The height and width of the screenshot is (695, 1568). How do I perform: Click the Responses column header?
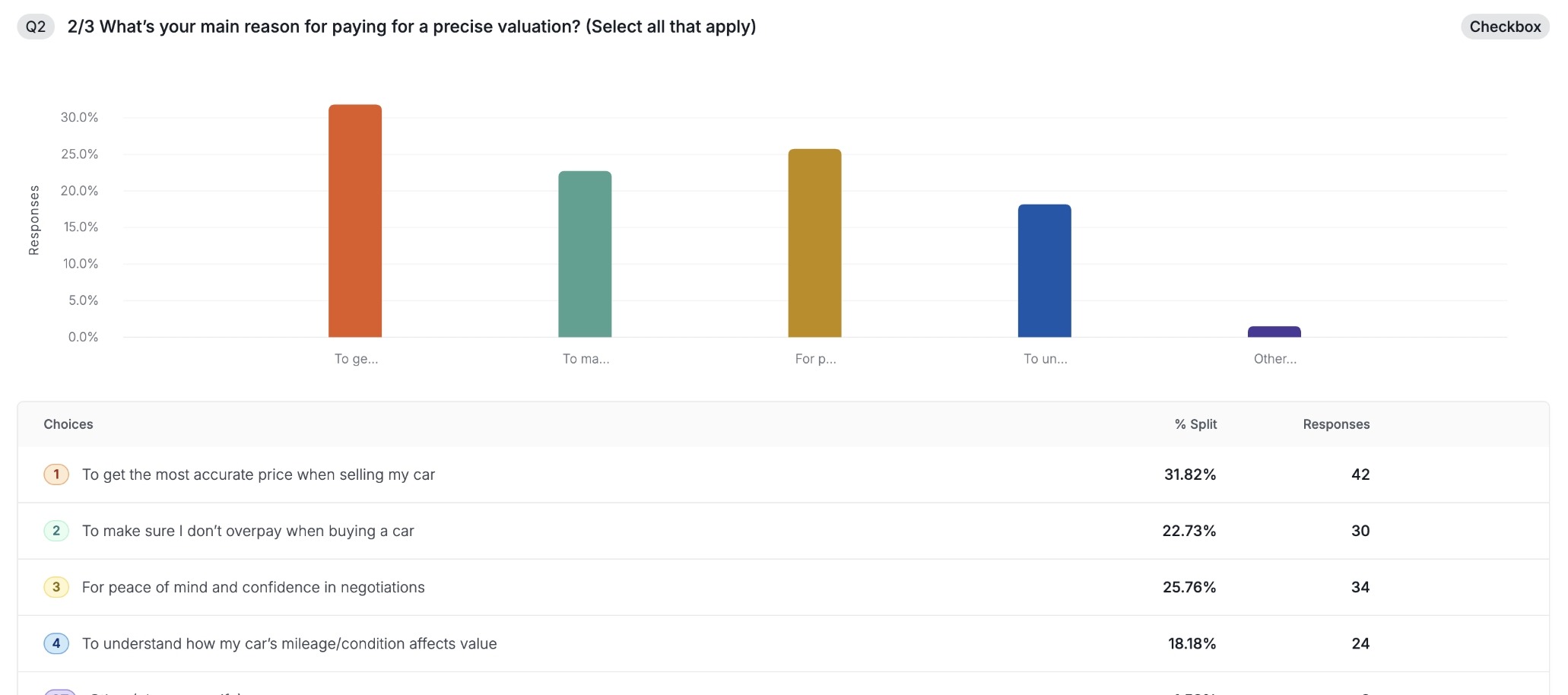coord(1336,424)
